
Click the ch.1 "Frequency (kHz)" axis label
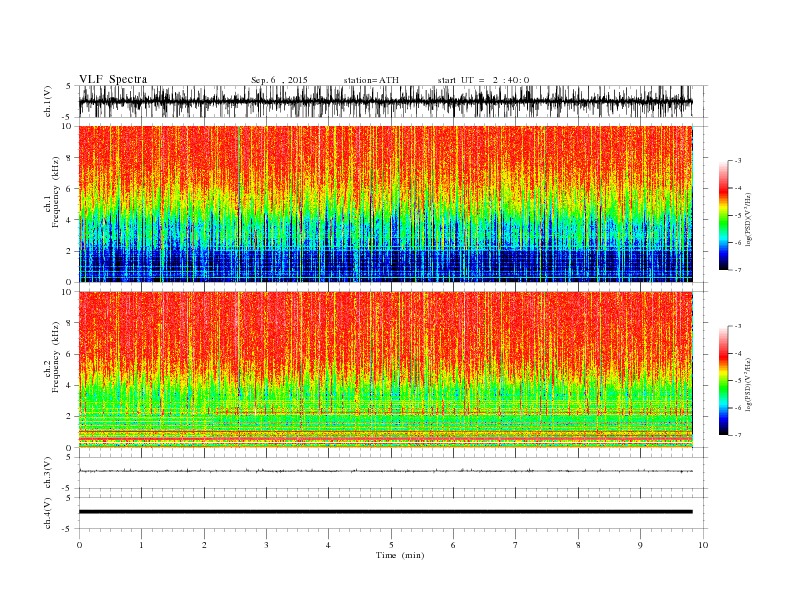tap(56, 192)
